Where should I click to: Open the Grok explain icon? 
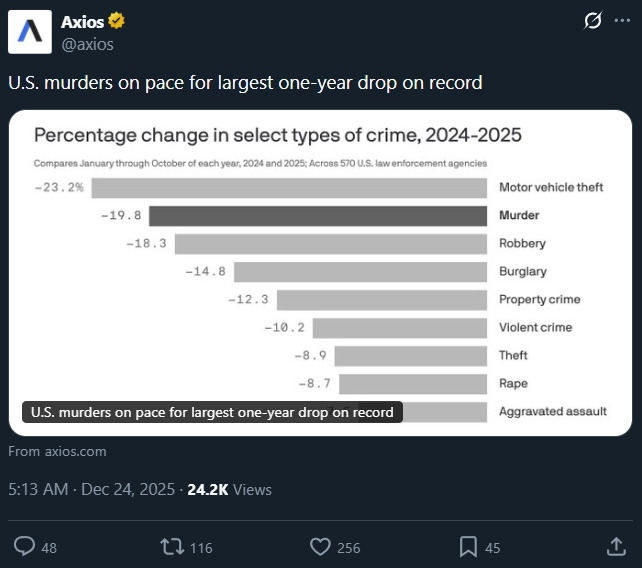click(592, 22)
